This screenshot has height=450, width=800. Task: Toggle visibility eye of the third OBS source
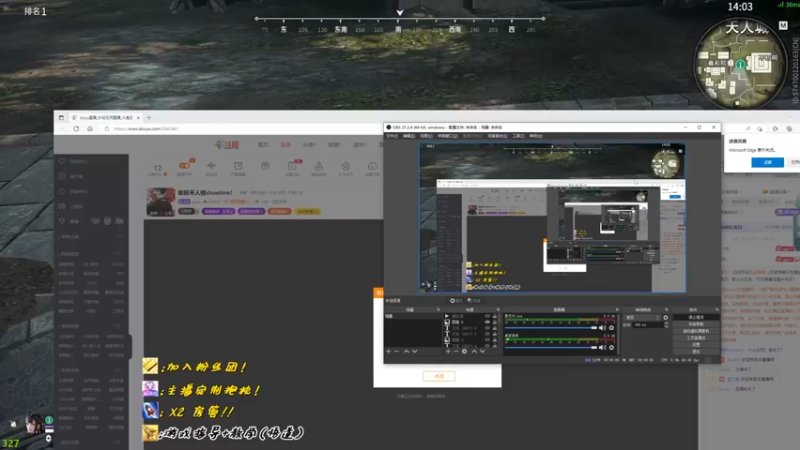[x=487, y=328]
